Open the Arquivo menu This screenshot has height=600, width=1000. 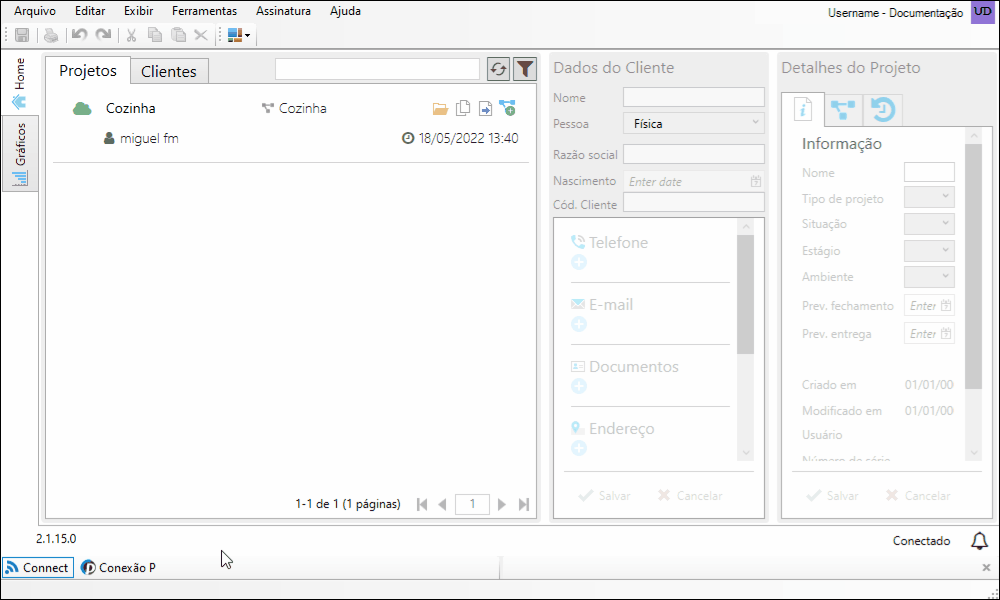[x=34, y=11]
